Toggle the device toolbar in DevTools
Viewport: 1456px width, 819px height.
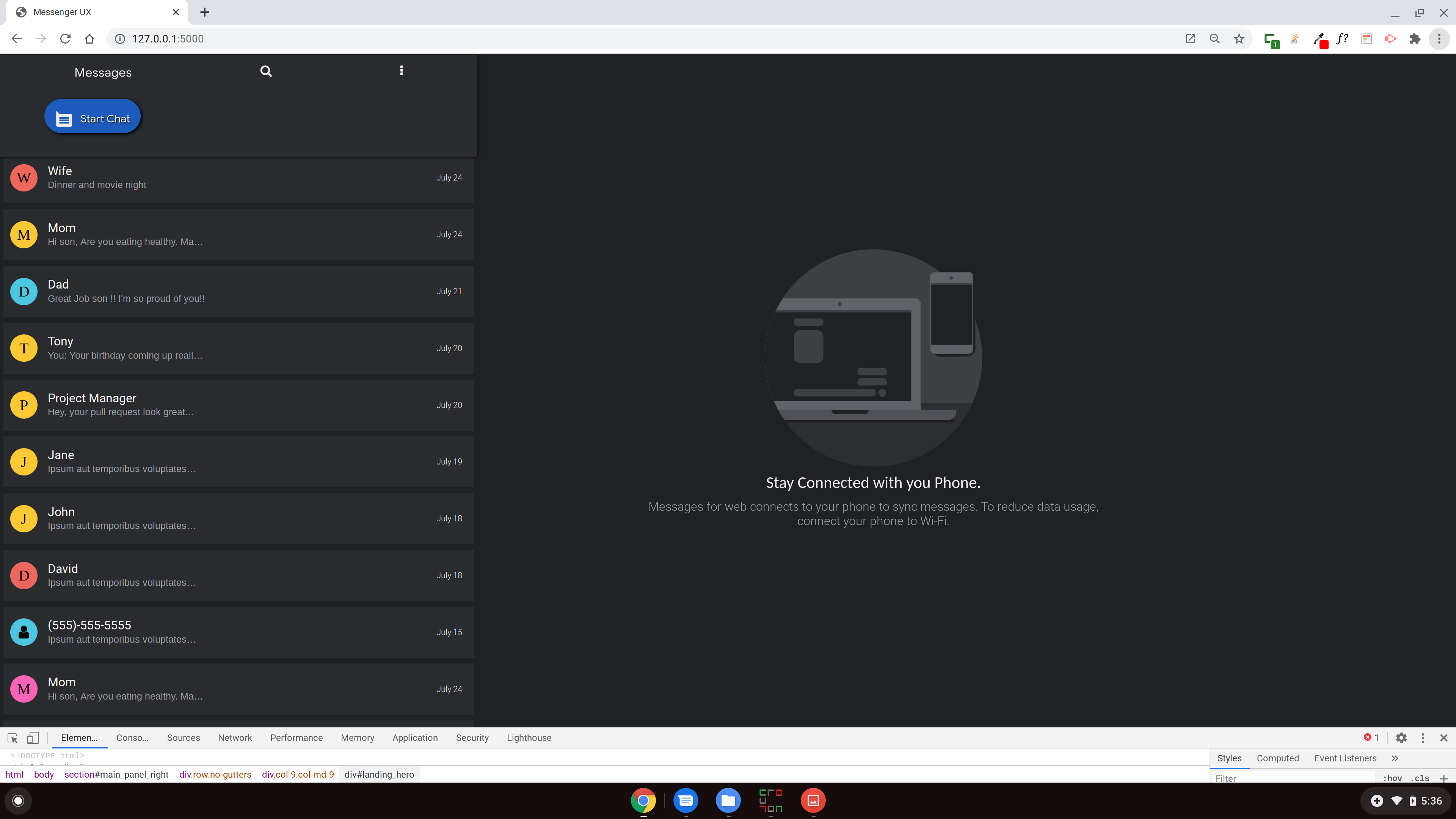tap(33, 737)
